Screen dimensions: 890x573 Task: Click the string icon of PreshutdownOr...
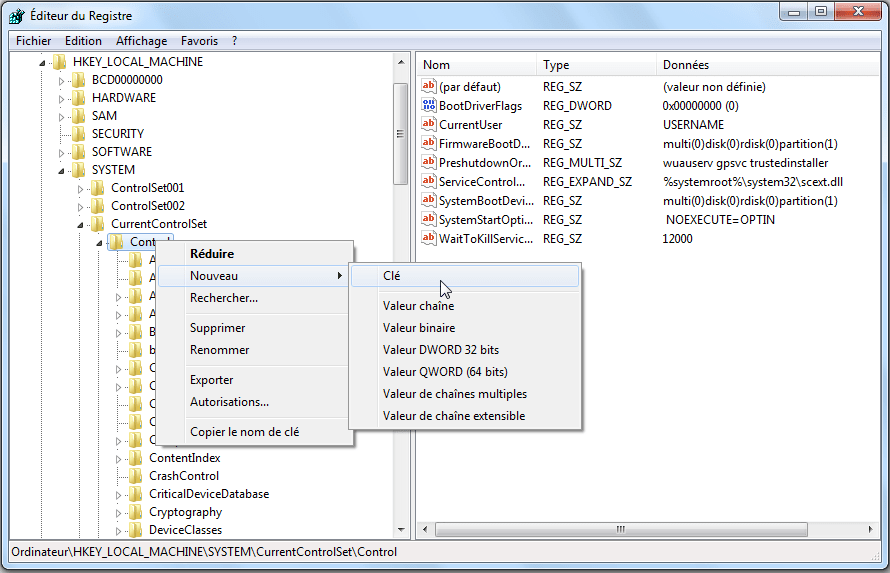tap(429, 162)
